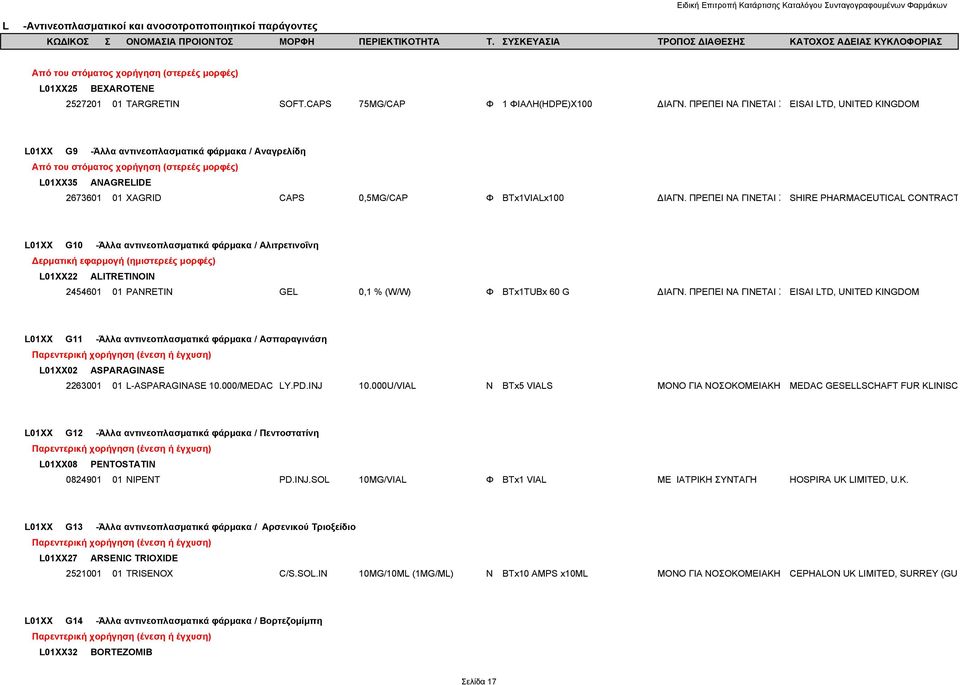Viewport: 960px width, 685px height.
Task: Click packaging BTx5 VIALS
Action: point(527,386)
